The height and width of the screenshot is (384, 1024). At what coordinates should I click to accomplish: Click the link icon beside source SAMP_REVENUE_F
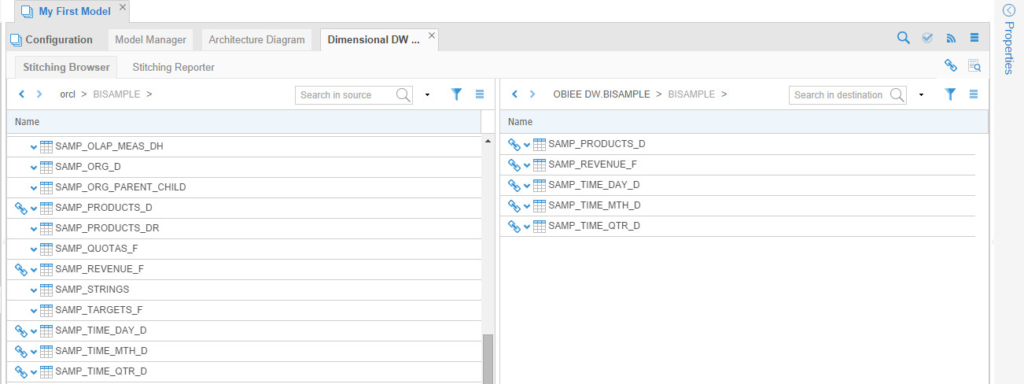[22, 269]
